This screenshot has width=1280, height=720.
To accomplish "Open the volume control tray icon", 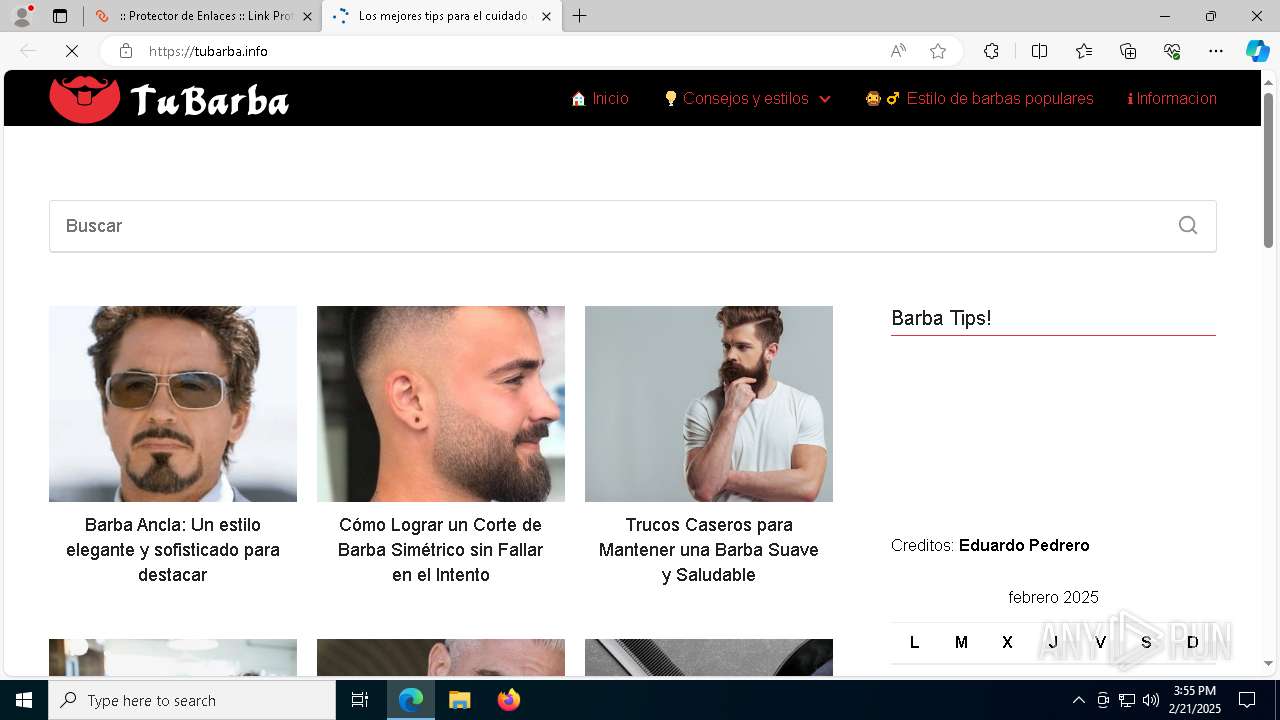I will pos(1151,700).
